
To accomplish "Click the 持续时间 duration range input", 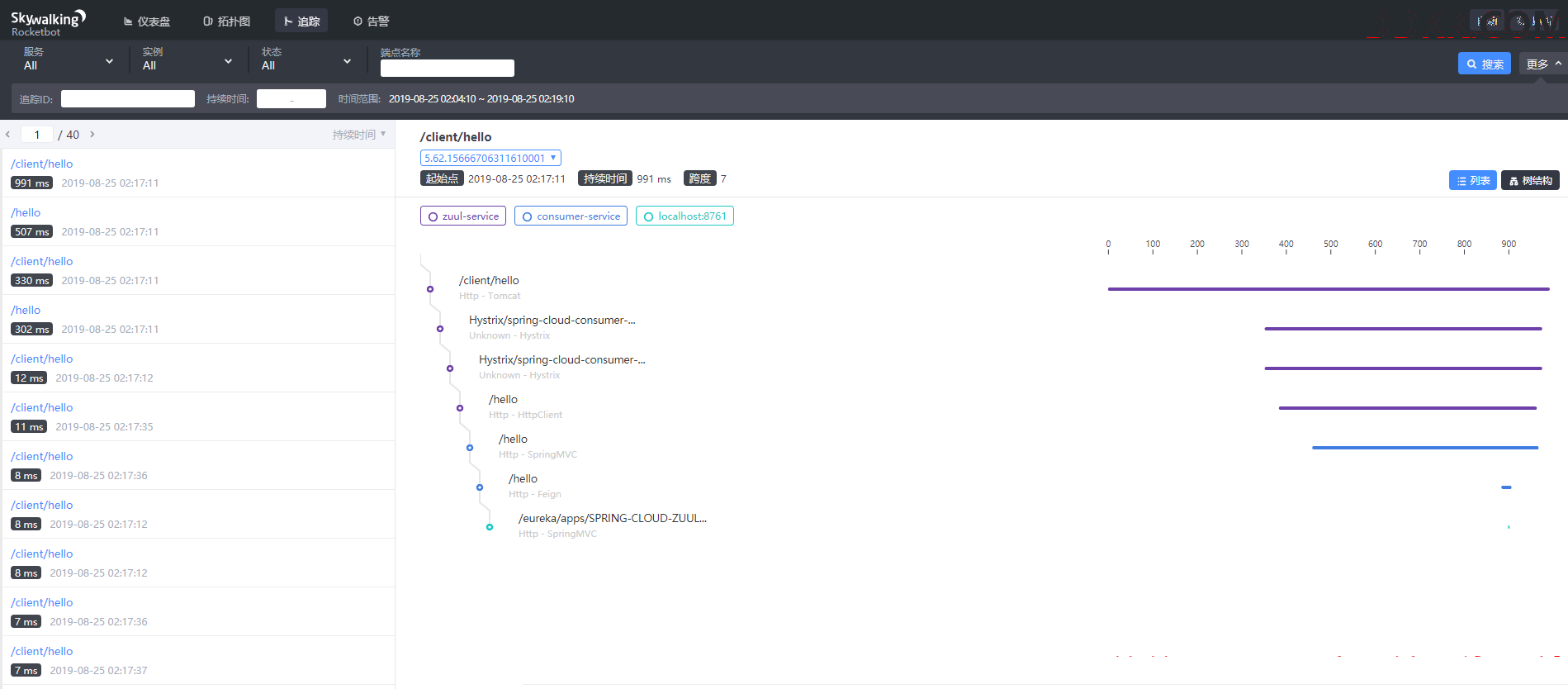I will coord(291,99).
